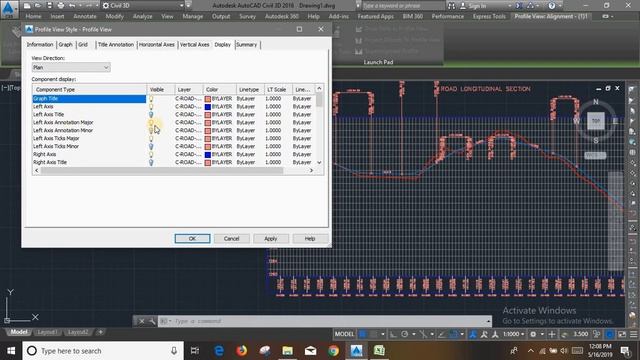Toggle visibility bulb for Right Axis
Viewport: 640px width, 360px height.
[x=151, y=154]
